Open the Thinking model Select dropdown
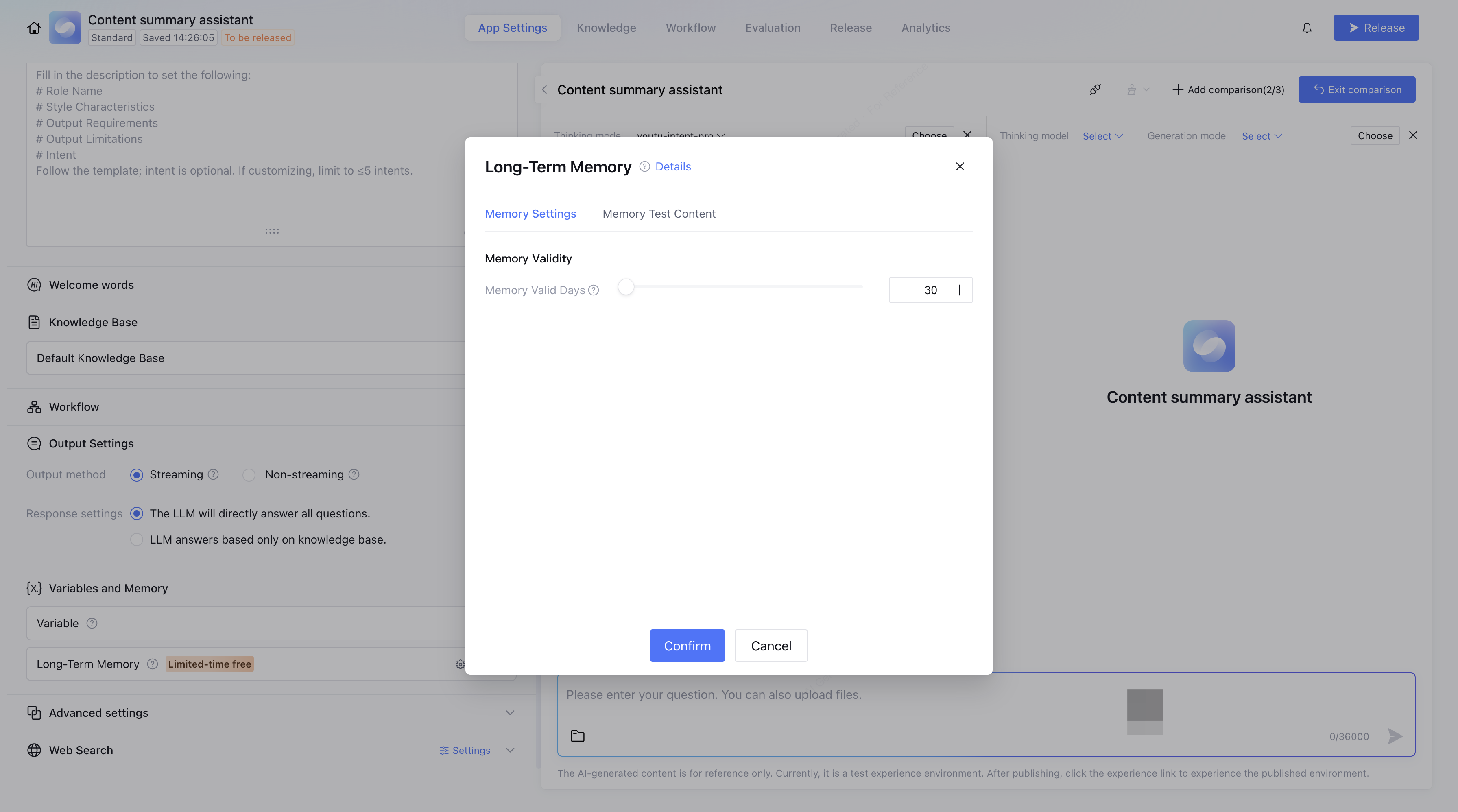This screenshot has height=812, width=1458. click(1102, 136)
